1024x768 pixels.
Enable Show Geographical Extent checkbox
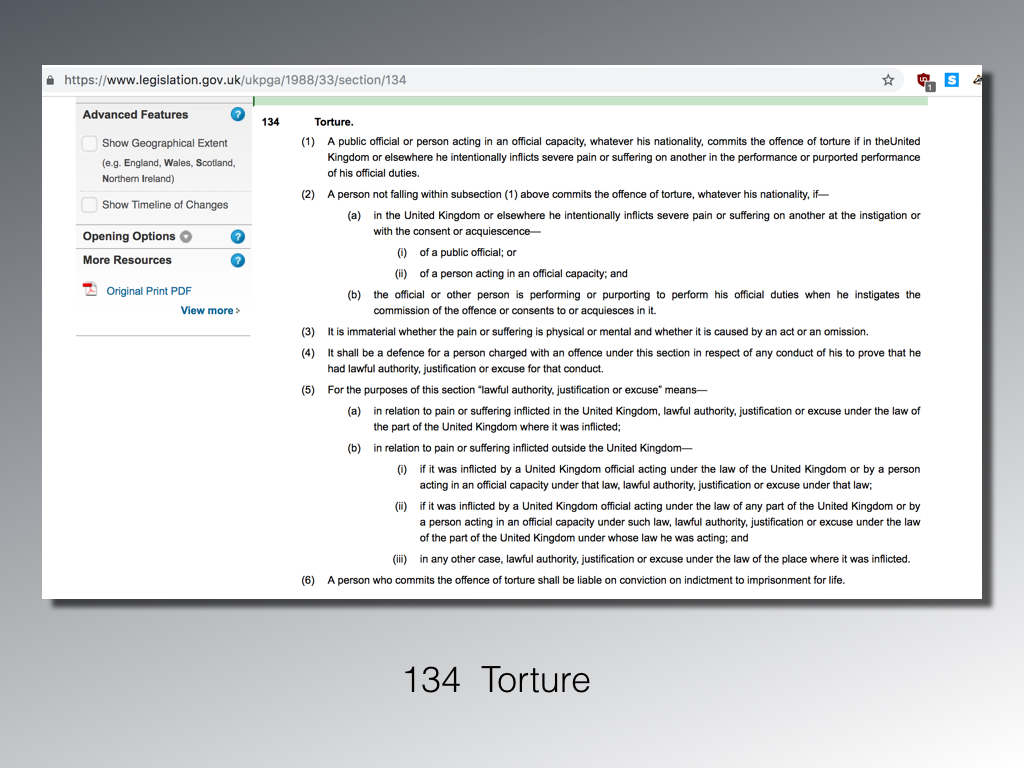(90, 144)
